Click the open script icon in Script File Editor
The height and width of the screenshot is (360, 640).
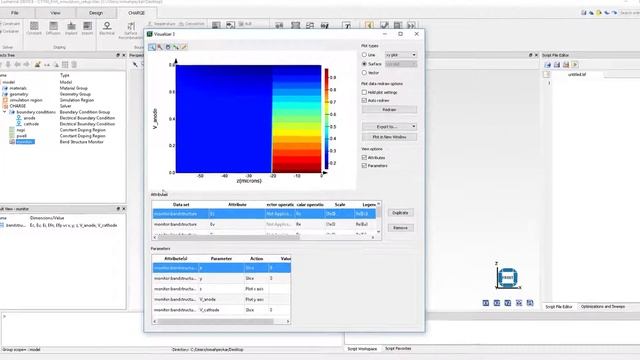[548, 64]
